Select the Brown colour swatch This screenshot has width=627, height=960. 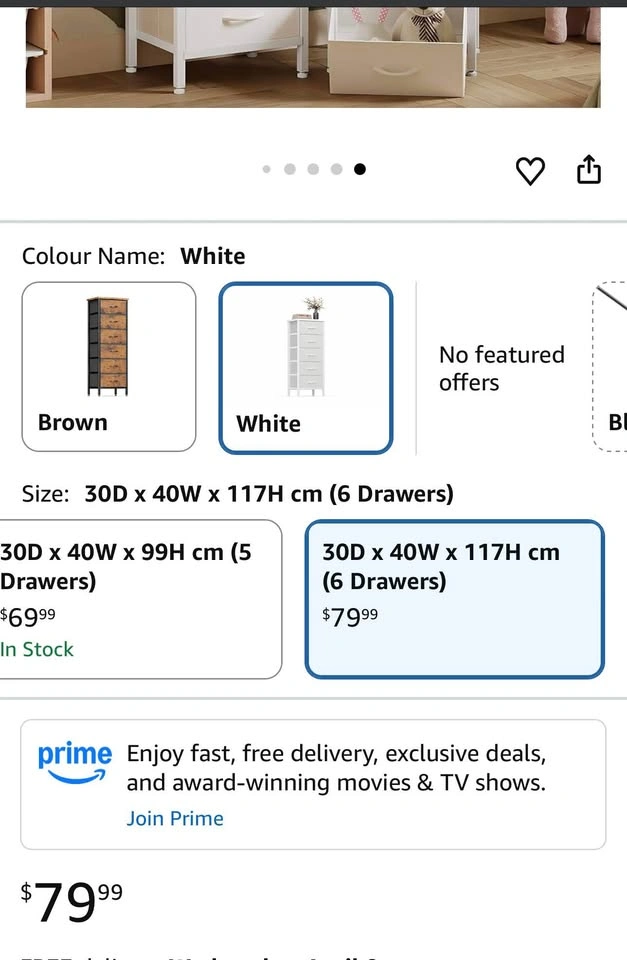[x=109, y=367]
